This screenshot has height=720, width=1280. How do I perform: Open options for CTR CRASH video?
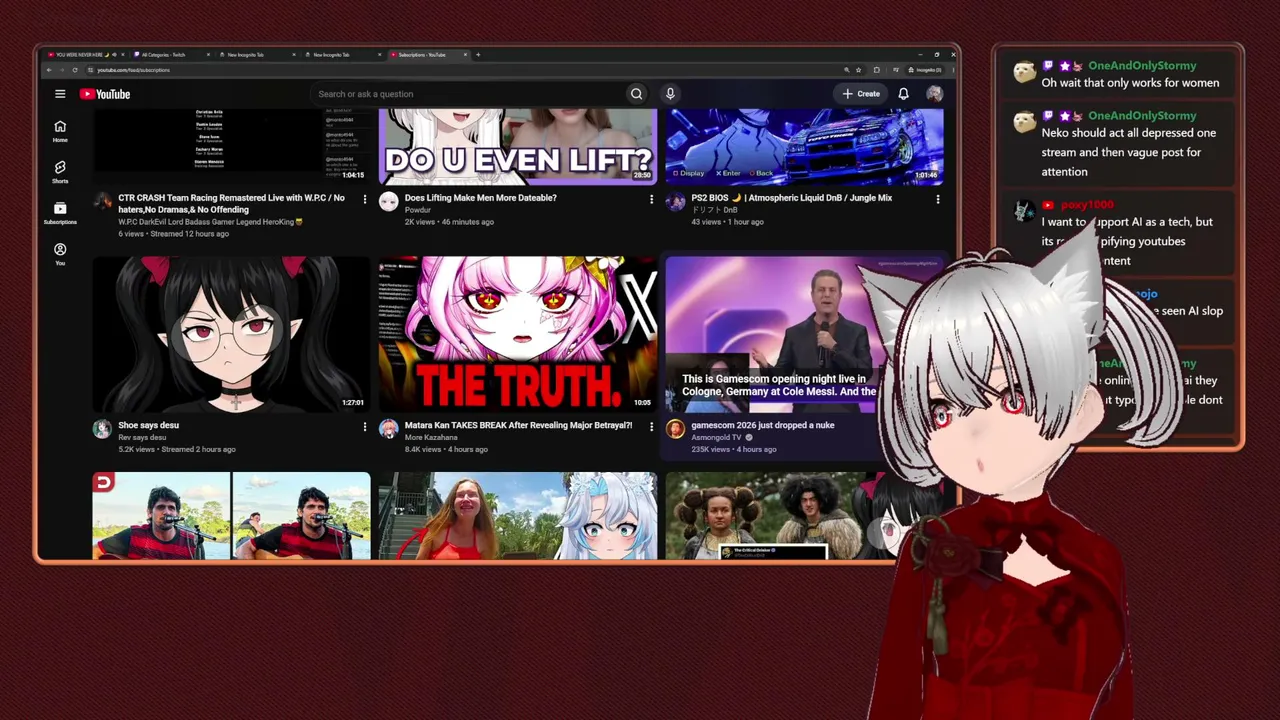point(365,200)
